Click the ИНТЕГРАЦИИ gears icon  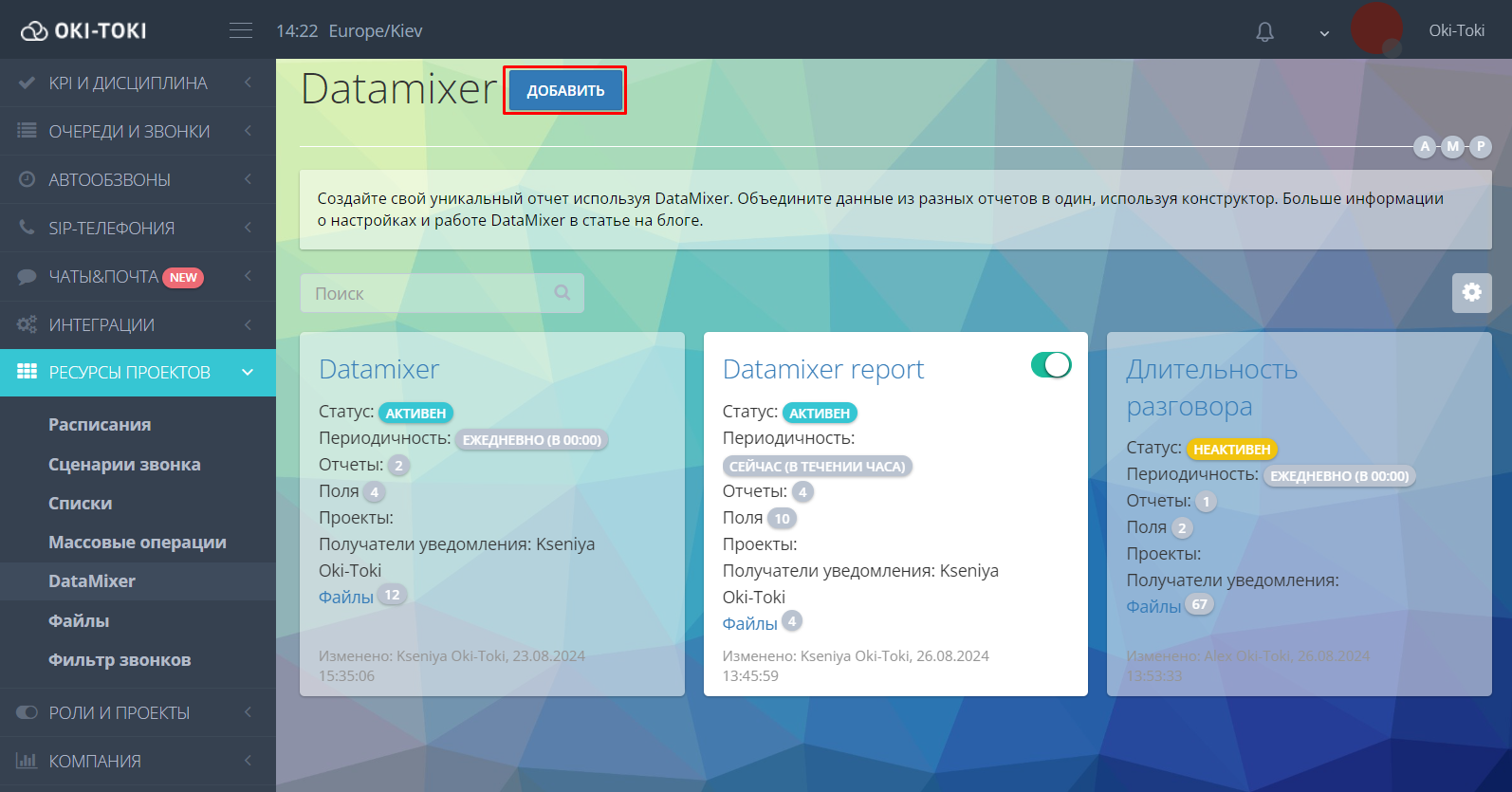[28, 324]
